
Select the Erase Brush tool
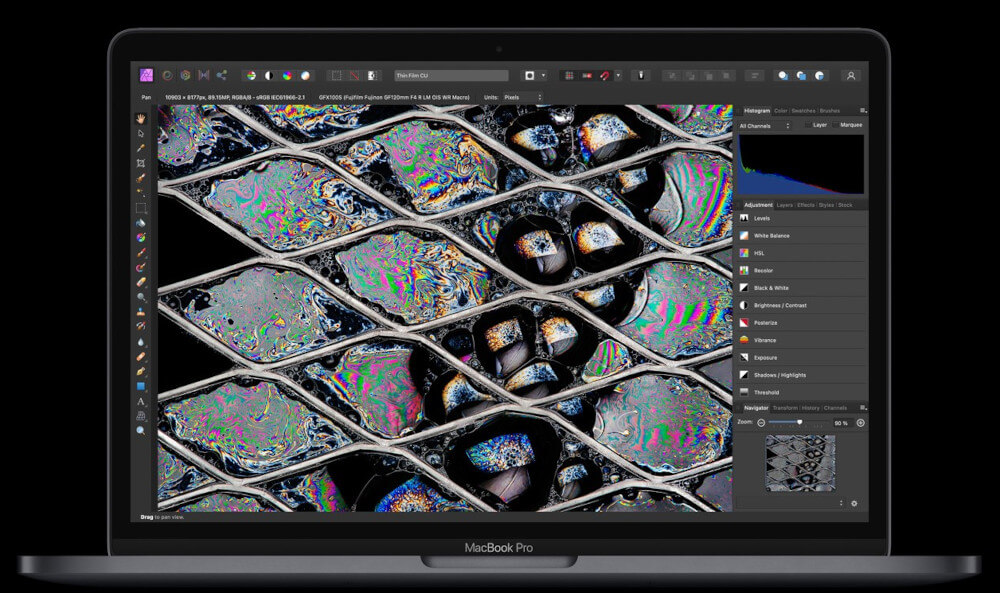click(x=141, y=282)
